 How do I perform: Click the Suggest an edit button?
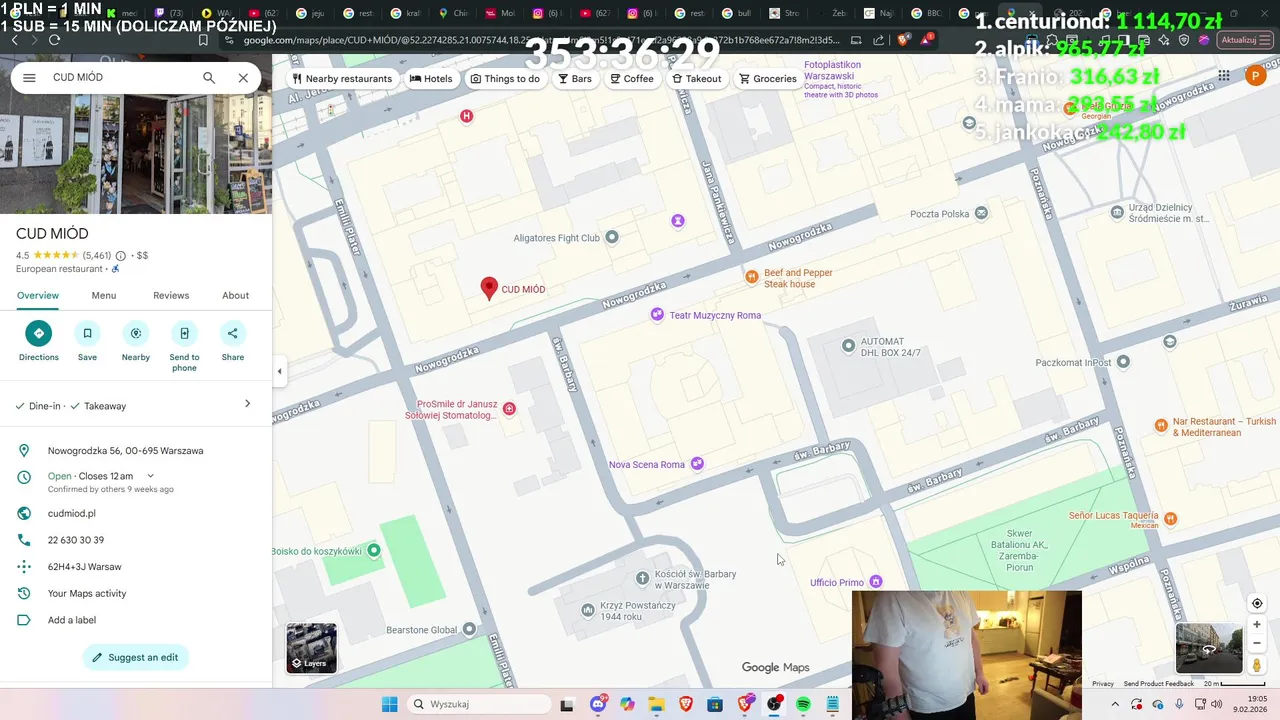(x=136, y=657)
